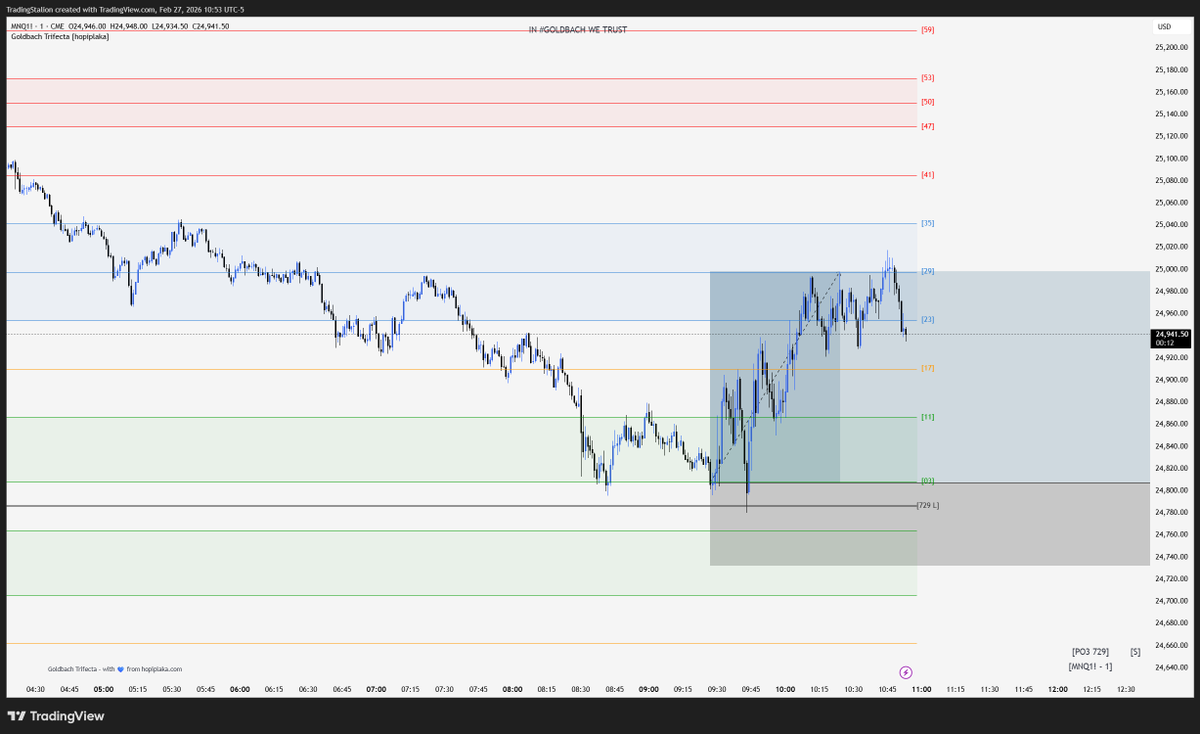Select the orange [17] level label
1200x734 pixels.
[x=926, y=368]
